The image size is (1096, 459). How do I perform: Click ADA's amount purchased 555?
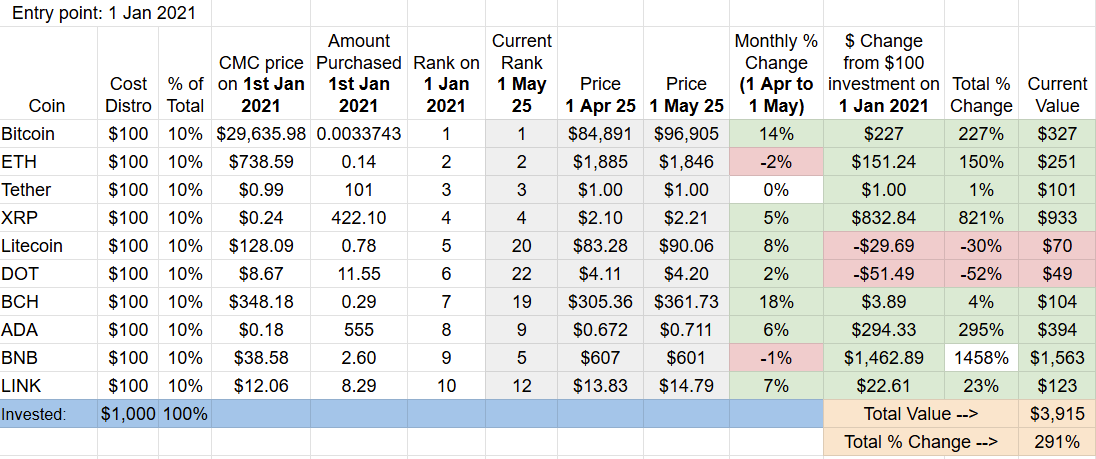359,329
